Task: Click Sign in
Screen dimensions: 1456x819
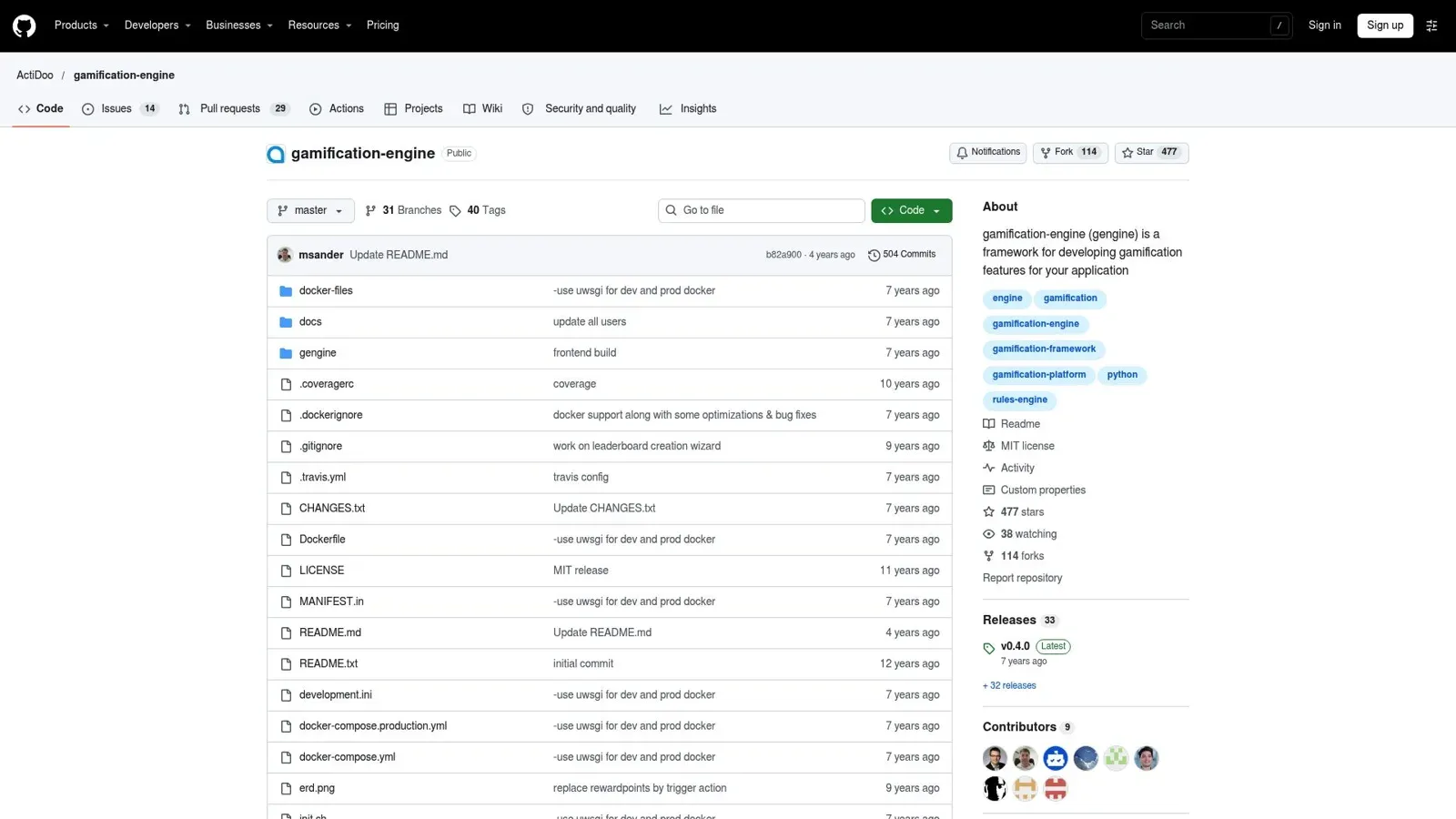Action: click(1324, 25)
